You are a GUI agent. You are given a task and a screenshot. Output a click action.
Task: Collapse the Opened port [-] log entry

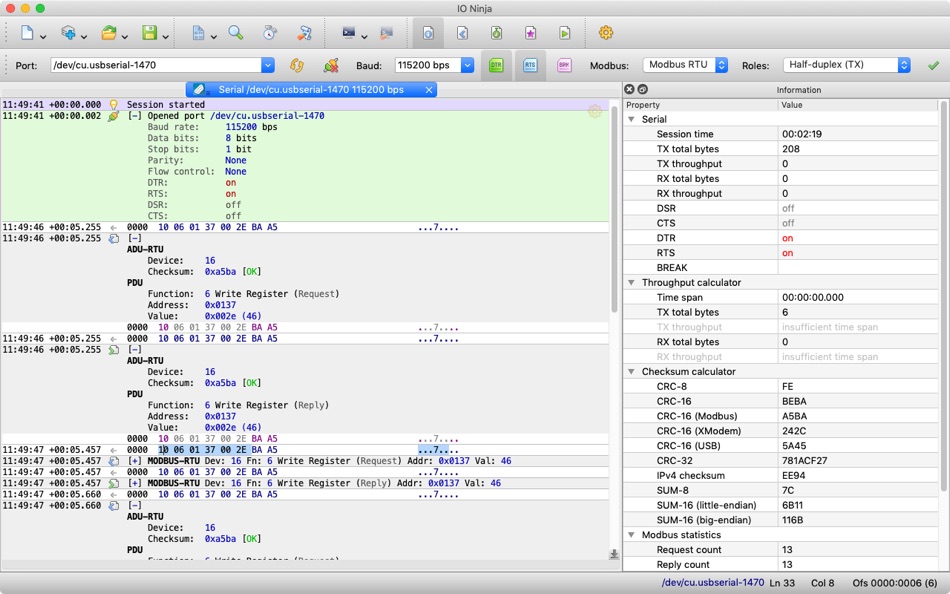pyautogui.click(x=135, y=116)
